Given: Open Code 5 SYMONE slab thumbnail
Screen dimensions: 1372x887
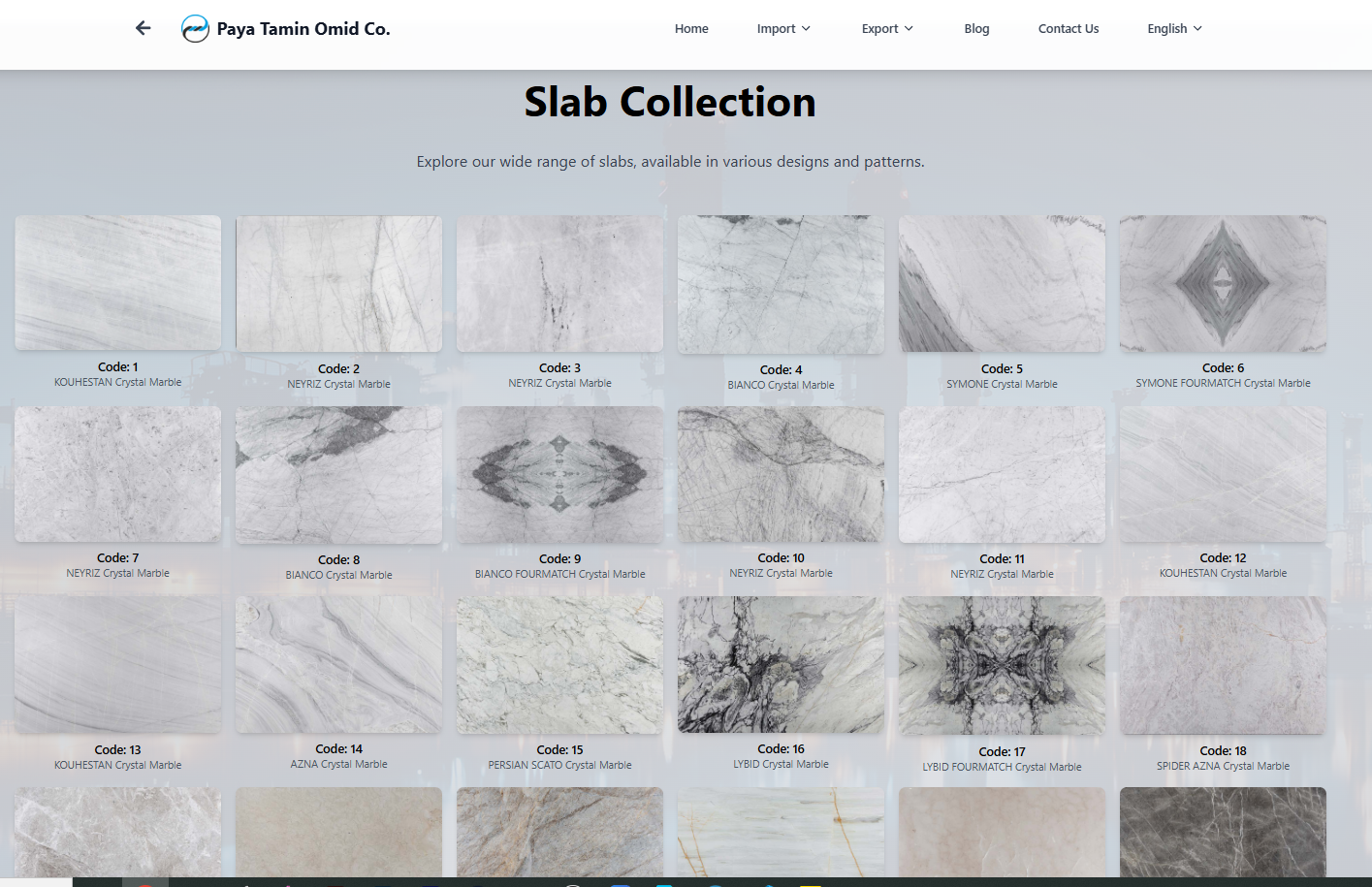Looking at the screenshot, I should click(1003, 284).
